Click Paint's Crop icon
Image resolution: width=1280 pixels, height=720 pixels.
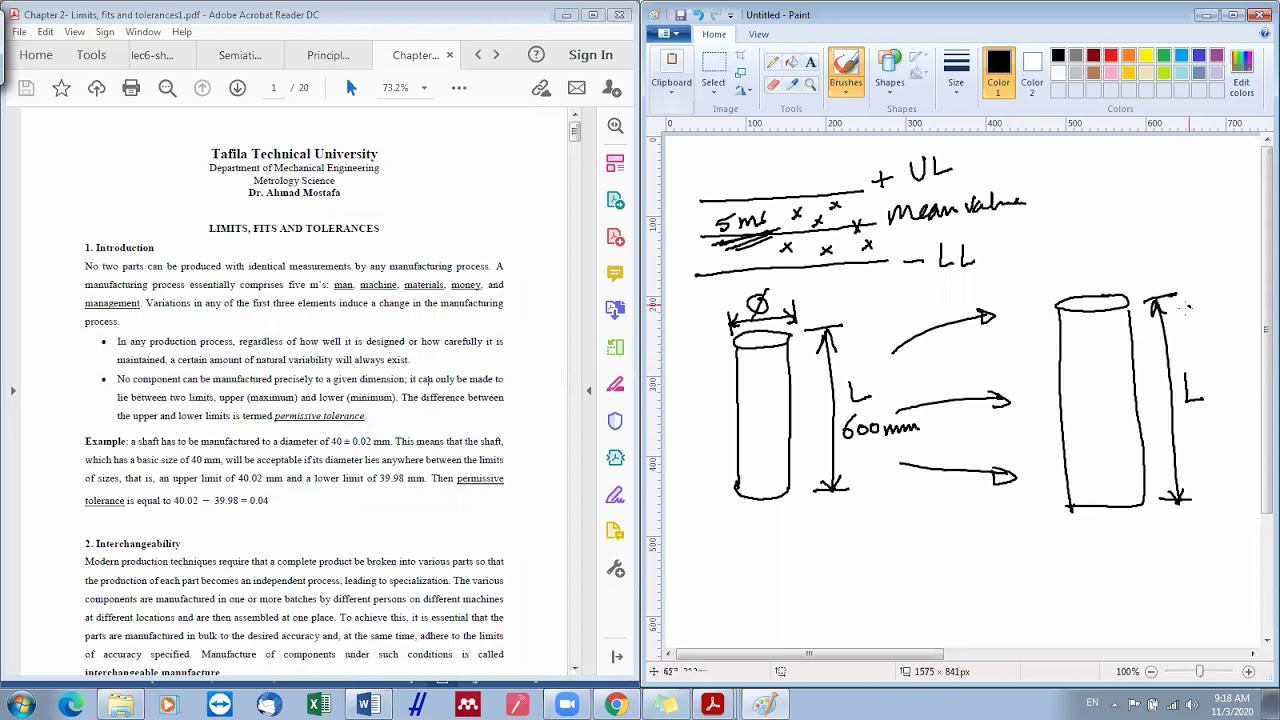point(740,56)
